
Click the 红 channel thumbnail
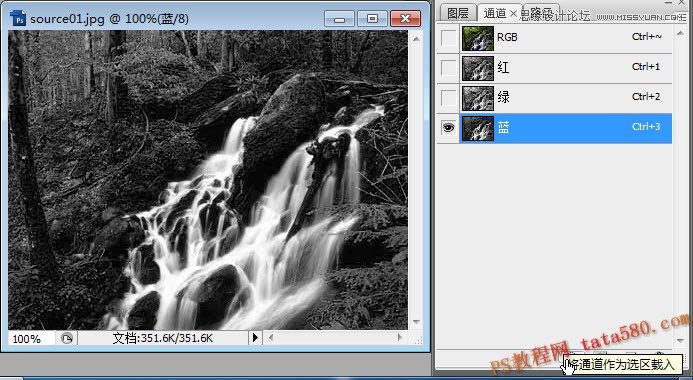pyautogui.click(x=478, y=68)
